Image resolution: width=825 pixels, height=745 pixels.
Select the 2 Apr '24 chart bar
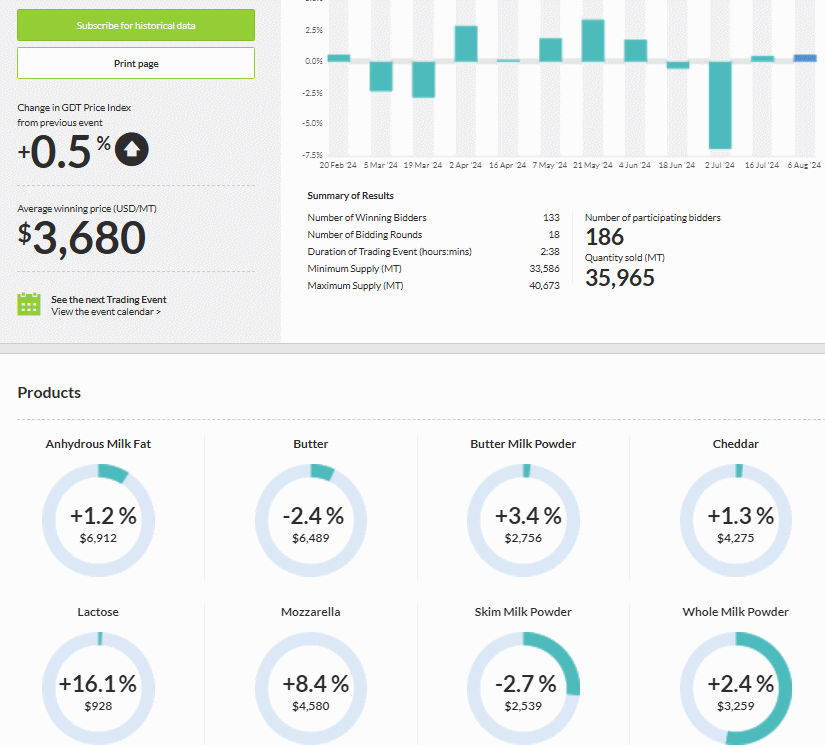click(466, 44)
